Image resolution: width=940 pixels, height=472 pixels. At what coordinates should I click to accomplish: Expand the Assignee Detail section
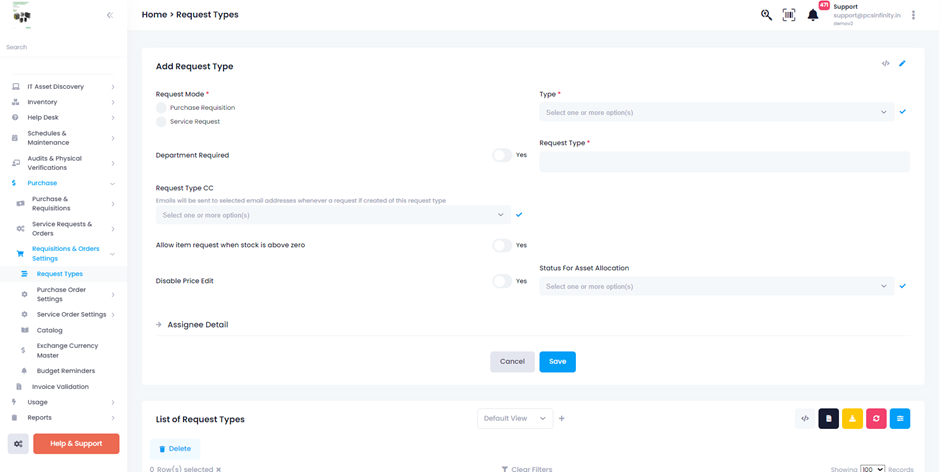click(x=197, y=325)
